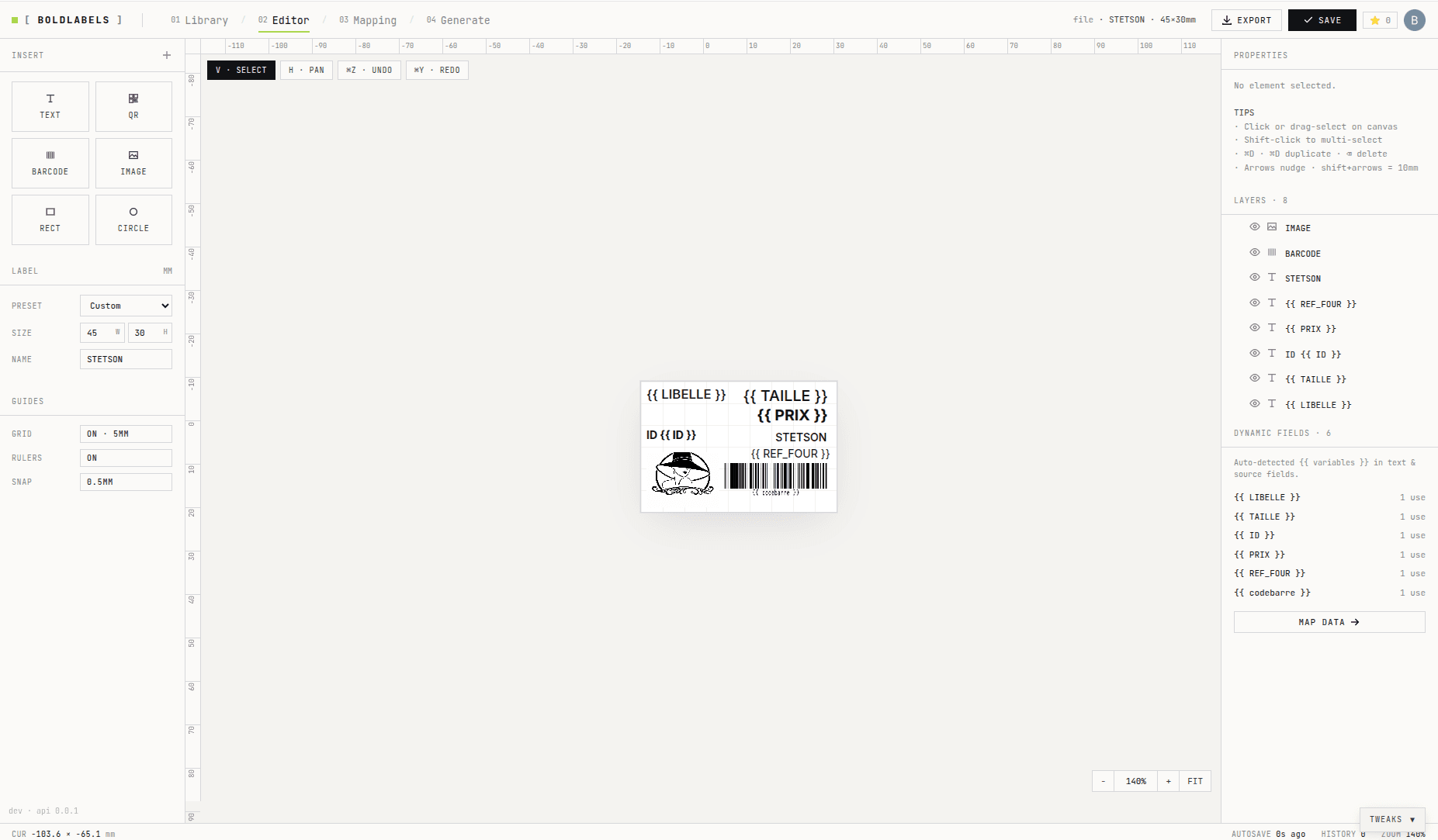Expand the Tweaks panel
This screenshot has height=840, width=1438.
tap(1392, 819)
